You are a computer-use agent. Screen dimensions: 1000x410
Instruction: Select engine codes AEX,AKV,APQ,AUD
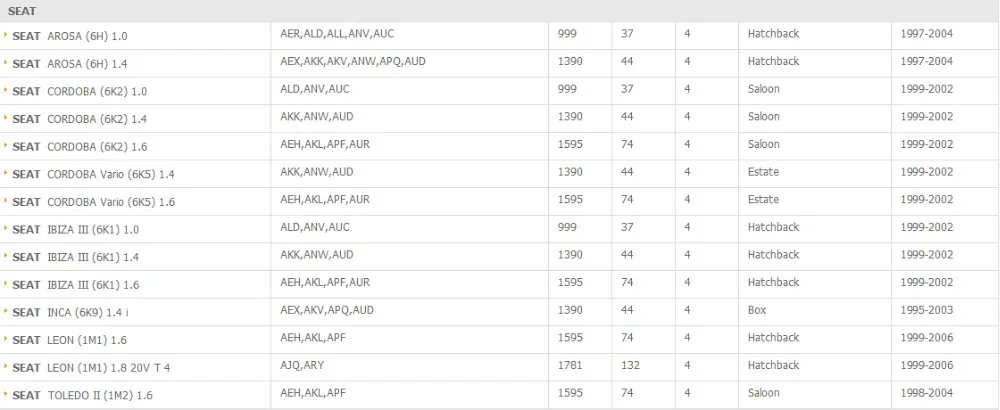coord(327,310)
